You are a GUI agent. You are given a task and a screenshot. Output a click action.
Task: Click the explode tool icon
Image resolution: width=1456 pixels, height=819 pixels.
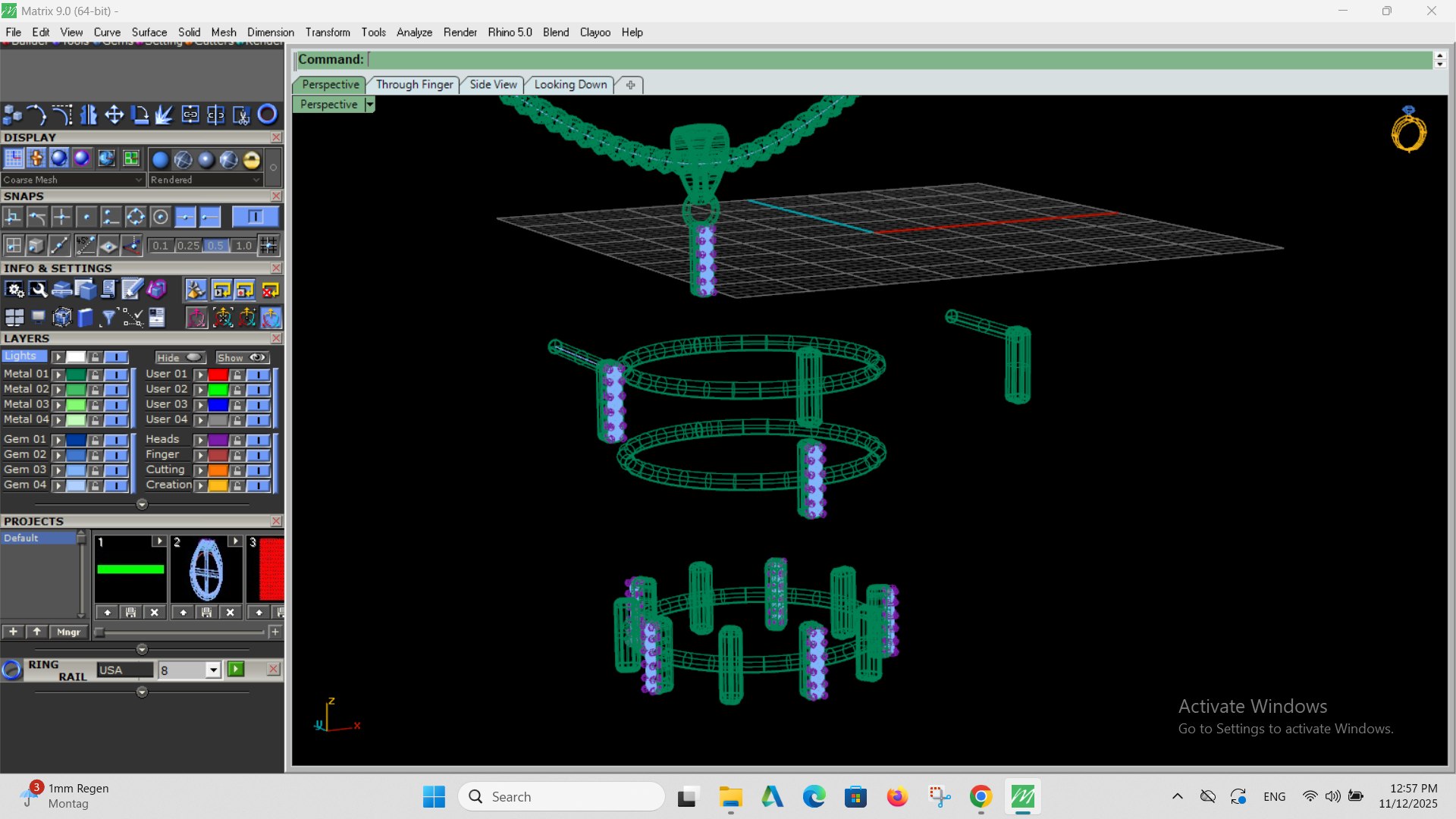click(164, 115)
